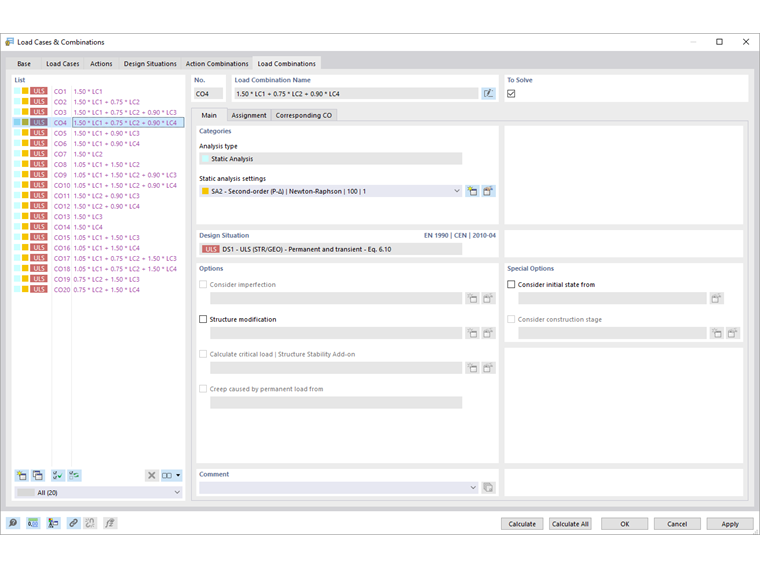Create new static analysis settings icon
The image size is (760, 569).
click(472, 191)
